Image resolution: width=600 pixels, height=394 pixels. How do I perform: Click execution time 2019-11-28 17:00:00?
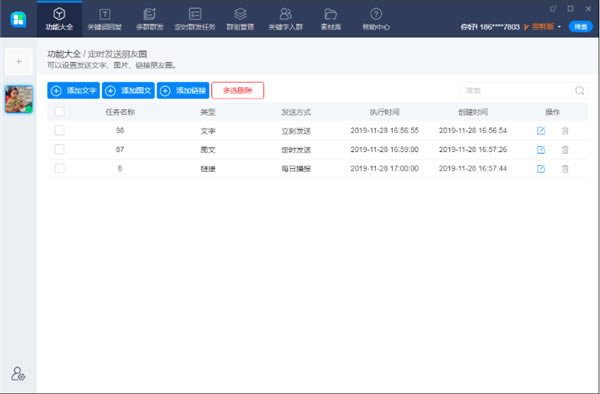(x=384, y=168)
